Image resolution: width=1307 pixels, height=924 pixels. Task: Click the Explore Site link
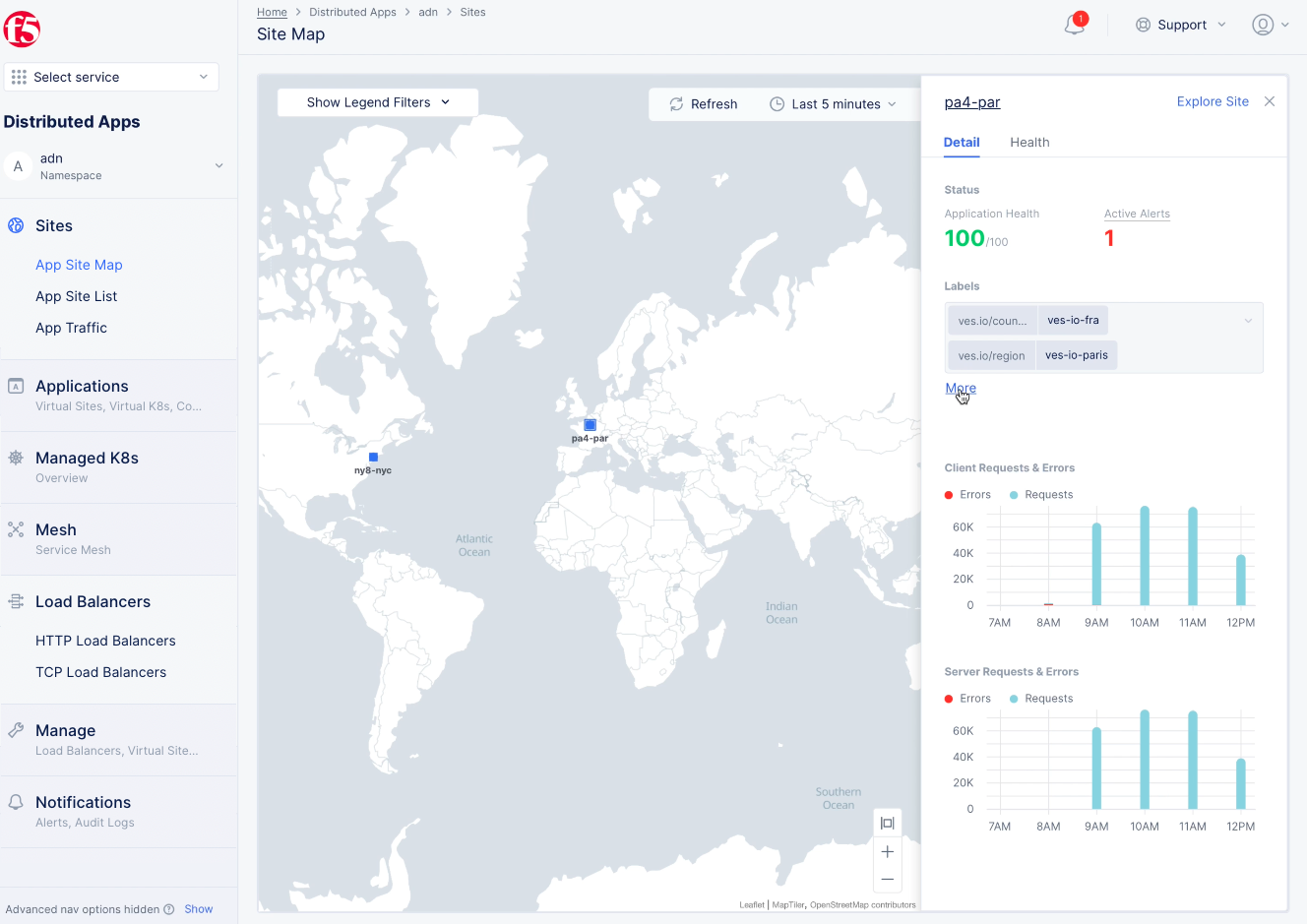[1213, 101]
